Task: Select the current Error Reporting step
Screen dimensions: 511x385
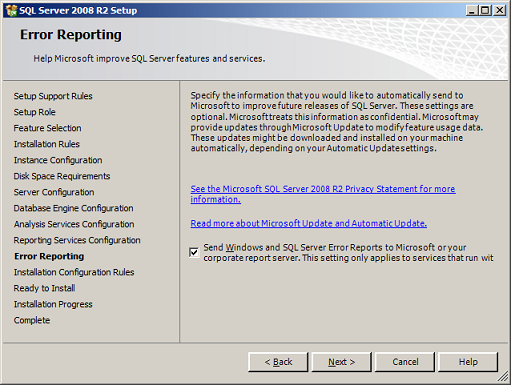Action: click(49, 256)
